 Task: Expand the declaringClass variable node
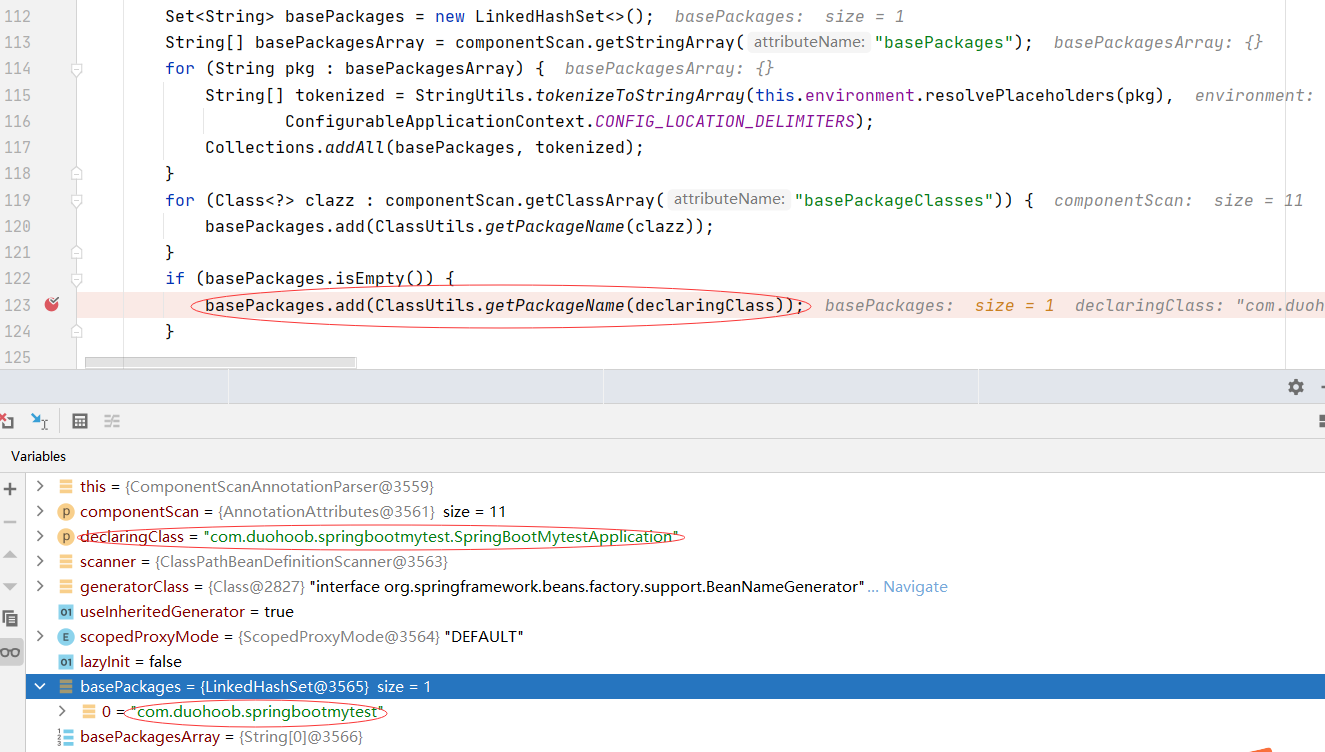[x=40, y=537]
